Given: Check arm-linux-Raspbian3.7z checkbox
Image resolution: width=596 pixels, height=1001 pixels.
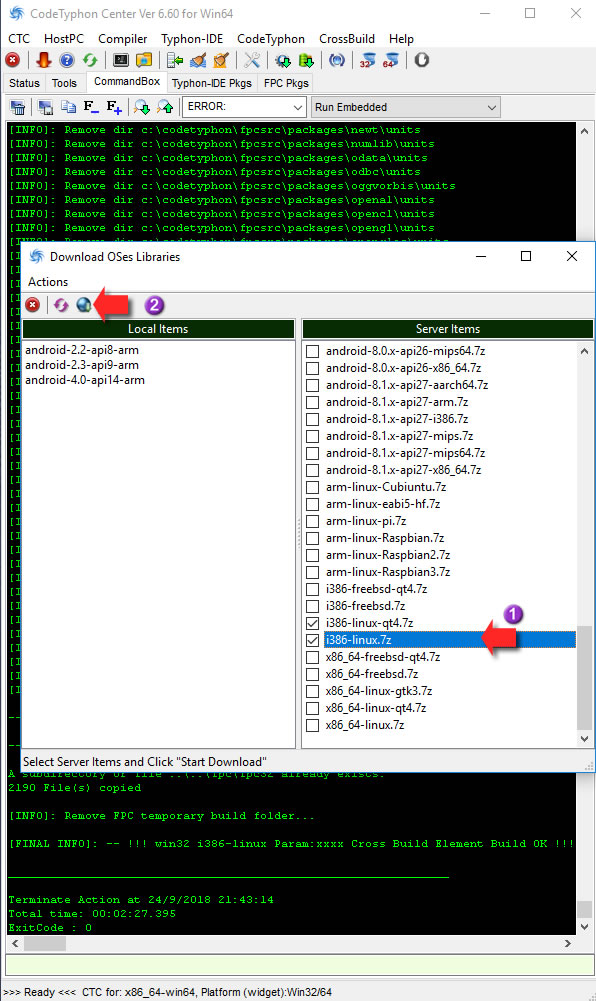Looking at the screenshot, I should 313,572.
